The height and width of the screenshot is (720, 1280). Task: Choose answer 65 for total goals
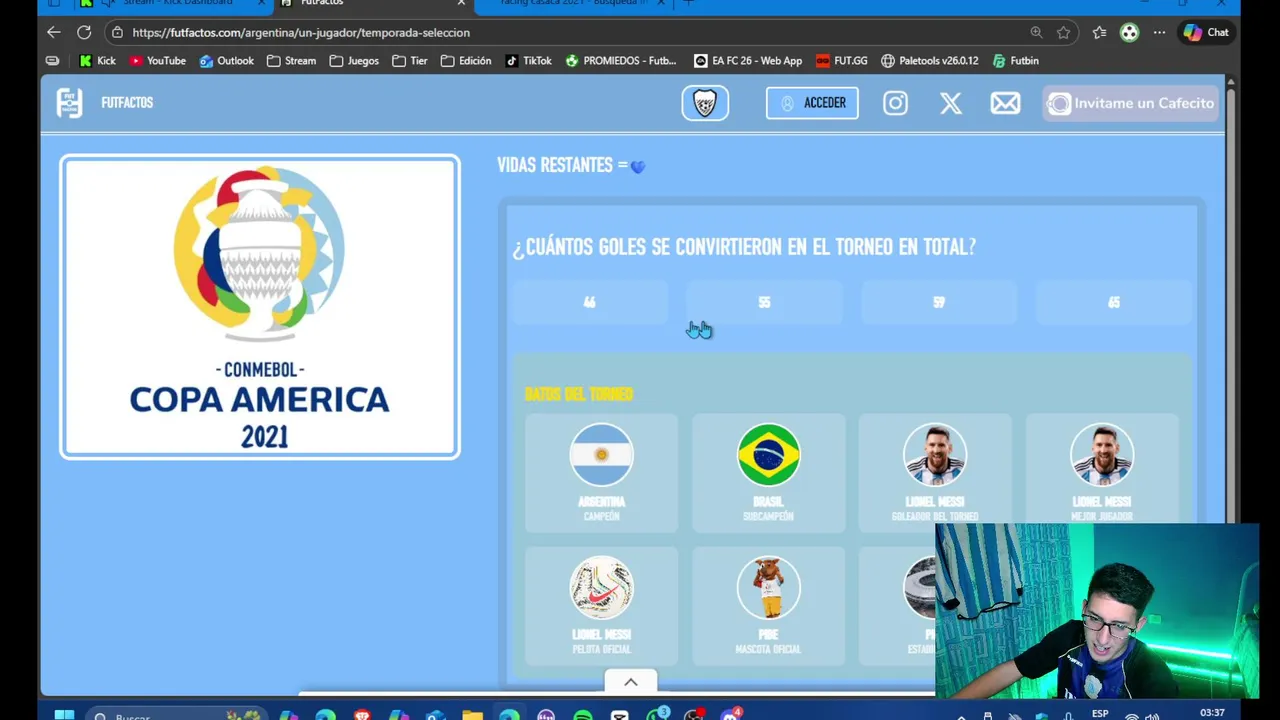pyautogui.click(x=1113, y=302)
